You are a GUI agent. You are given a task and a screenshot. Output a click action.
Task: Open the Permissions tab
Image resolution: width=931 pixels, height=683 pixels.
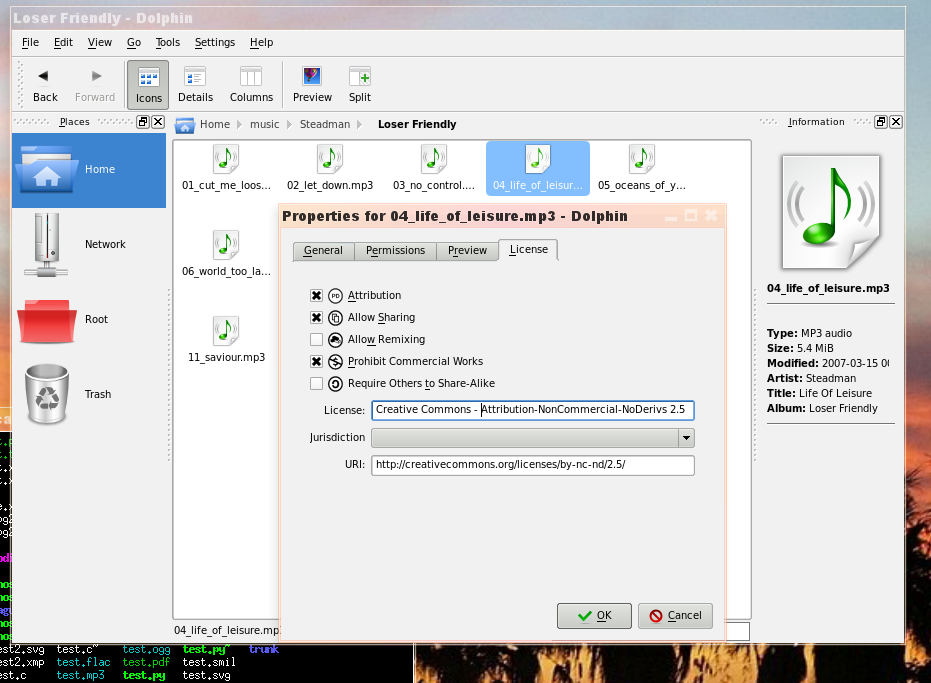[395, 251]
